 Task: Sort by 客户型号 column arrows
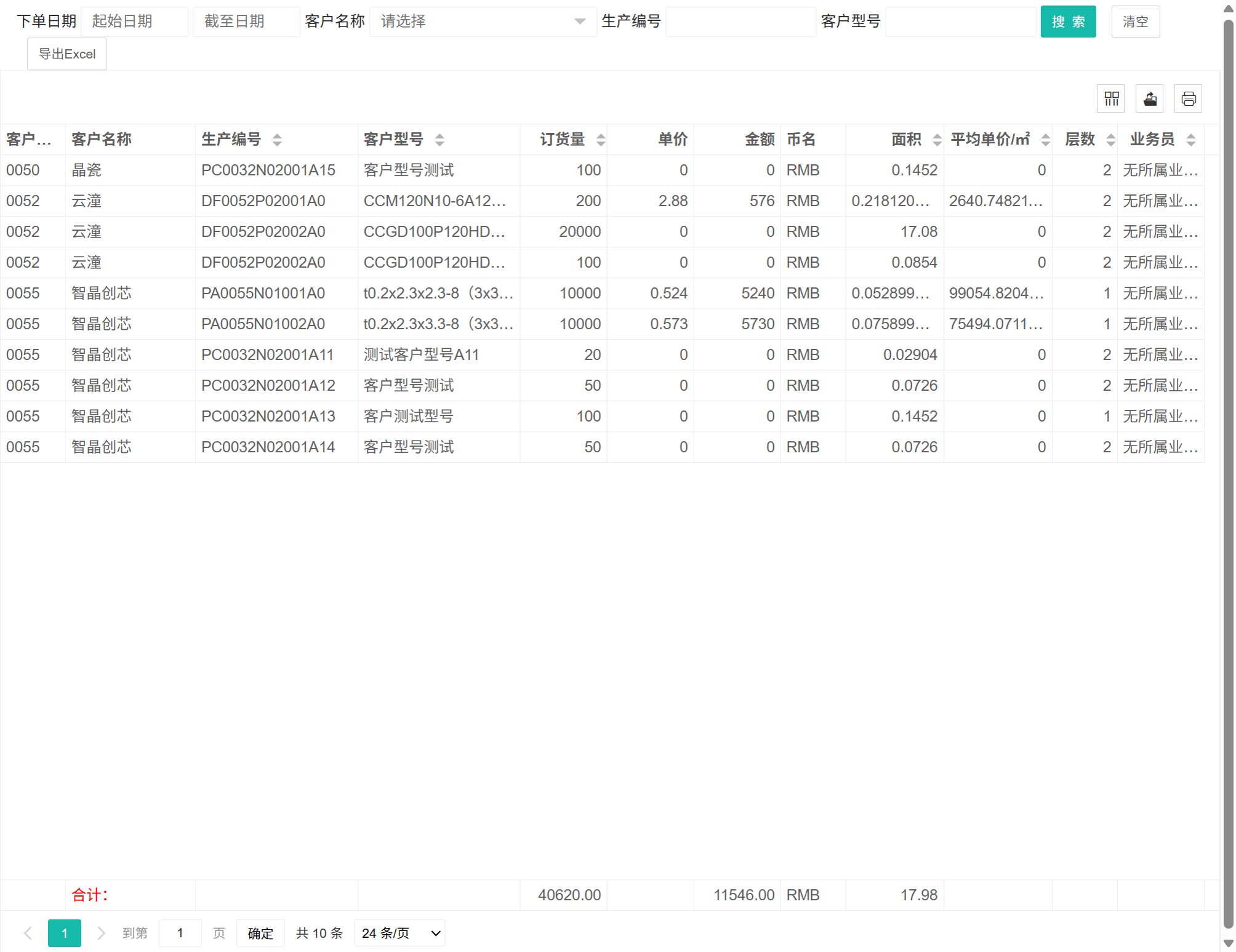[x=439, y=140]
